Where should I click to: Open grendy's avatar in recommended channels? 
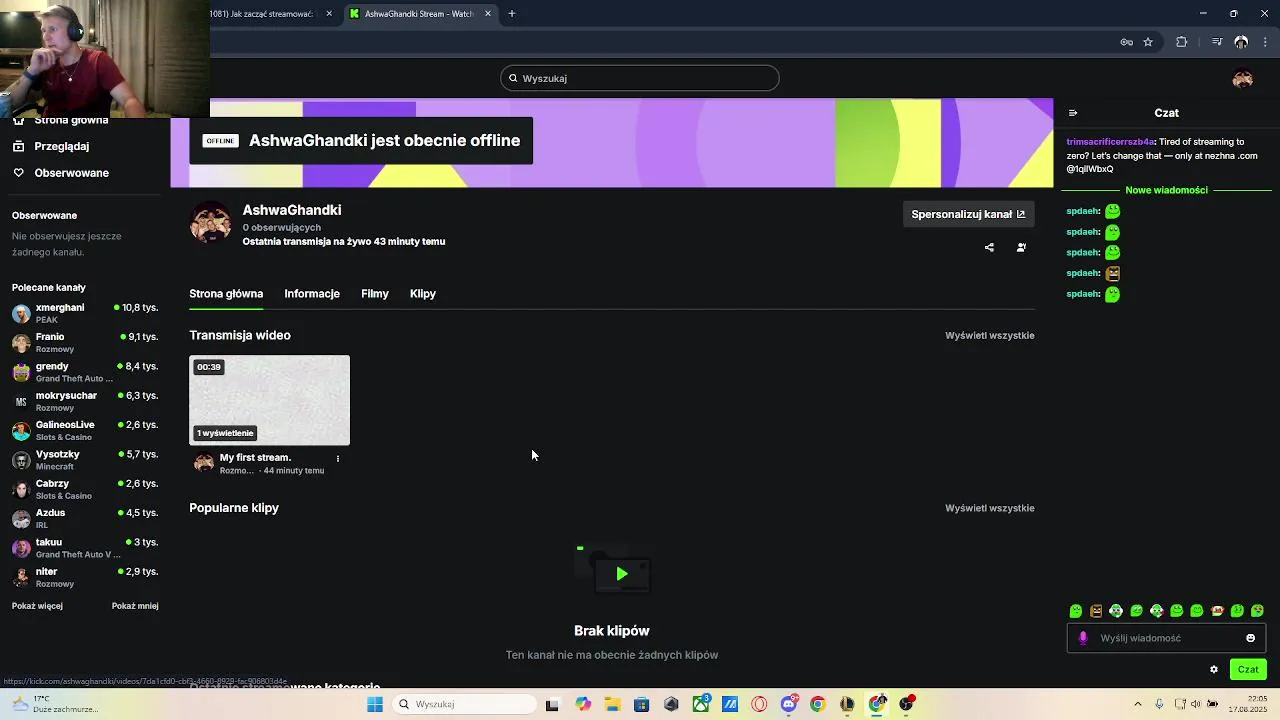21,372
